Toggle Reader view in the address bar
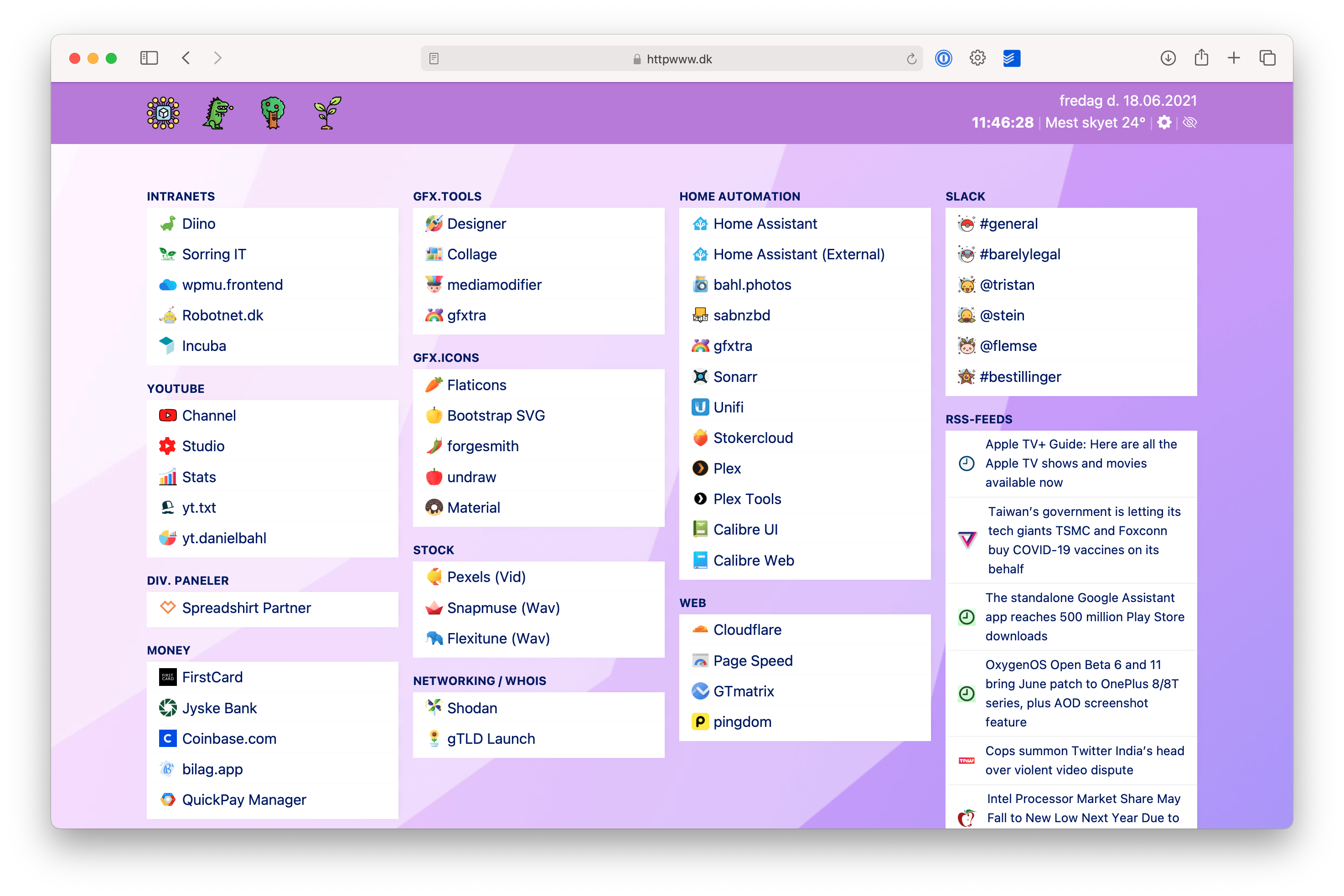This screenshot has width=1344, height=896. pos(434,59)
